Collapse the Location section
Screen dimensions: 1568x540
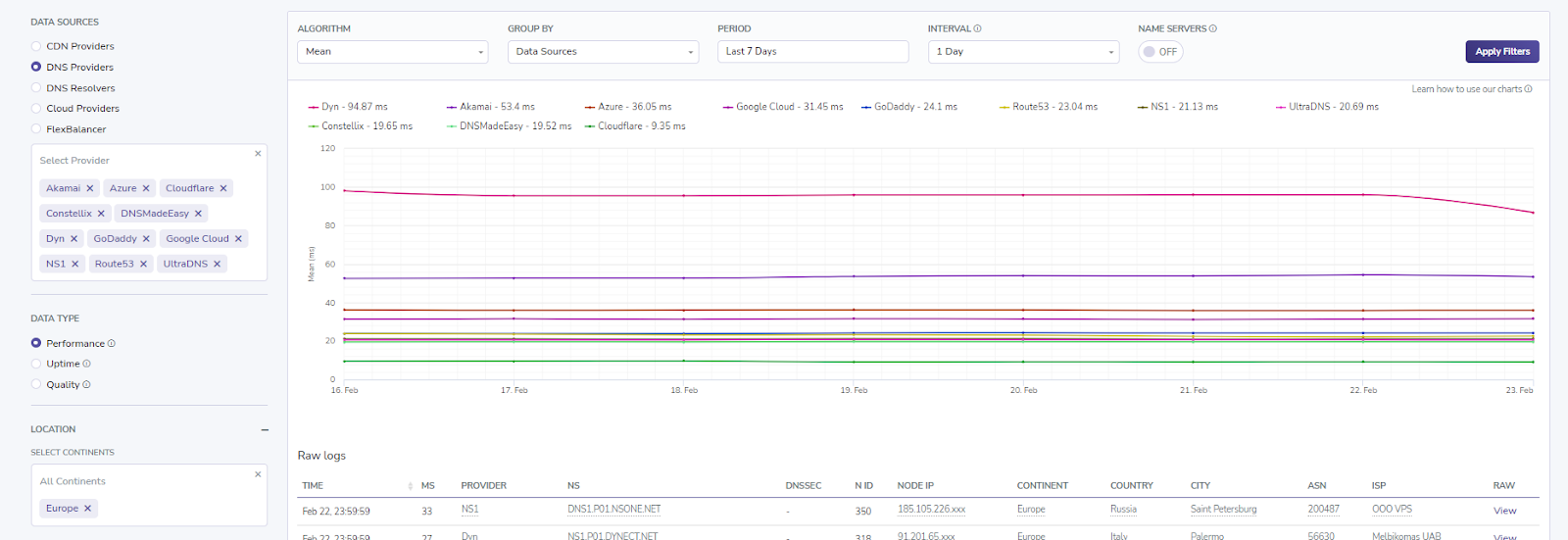(265, 429)
